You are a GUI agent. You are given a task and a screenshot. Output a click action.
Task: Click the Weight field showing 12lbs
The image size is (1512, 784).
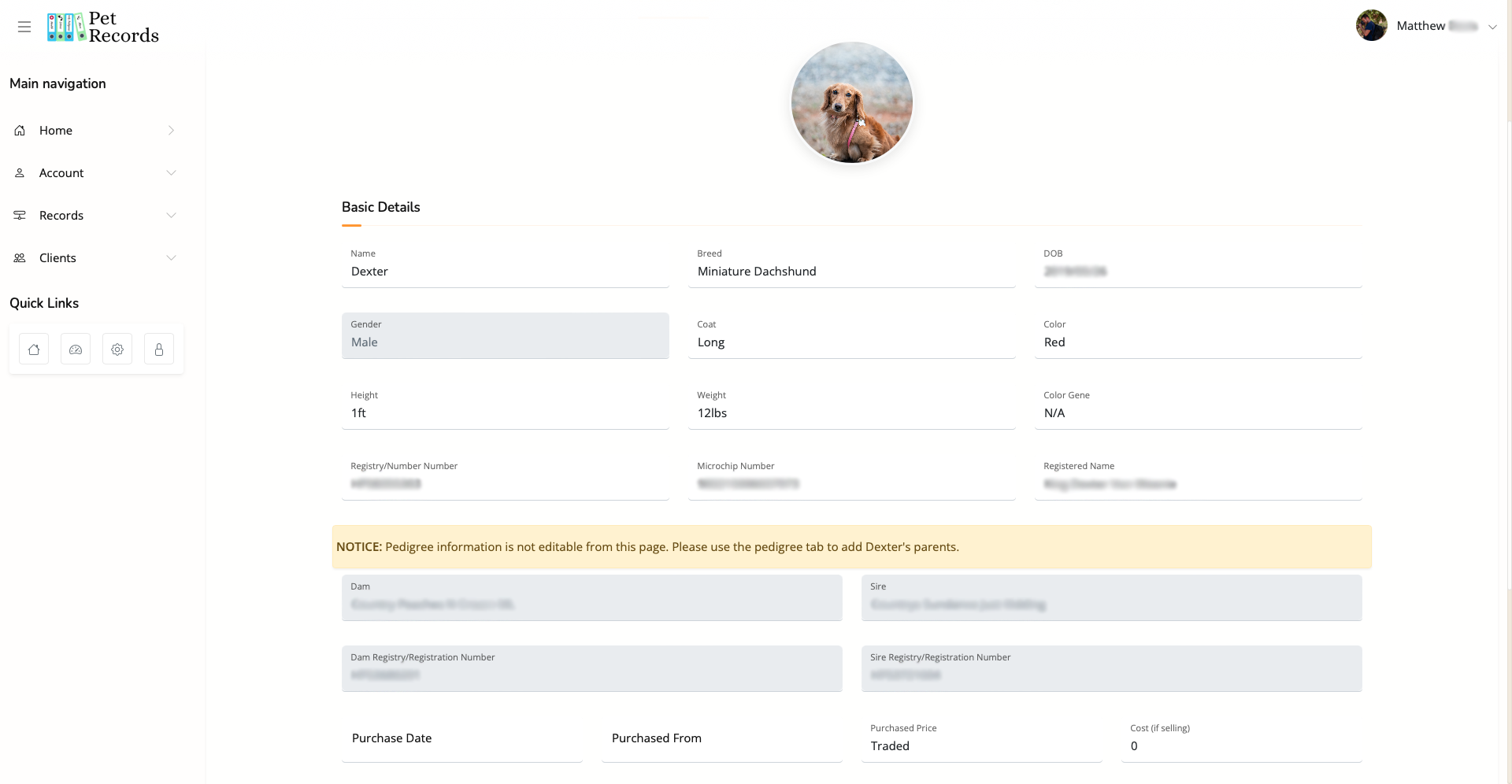(x=851, y=413)
